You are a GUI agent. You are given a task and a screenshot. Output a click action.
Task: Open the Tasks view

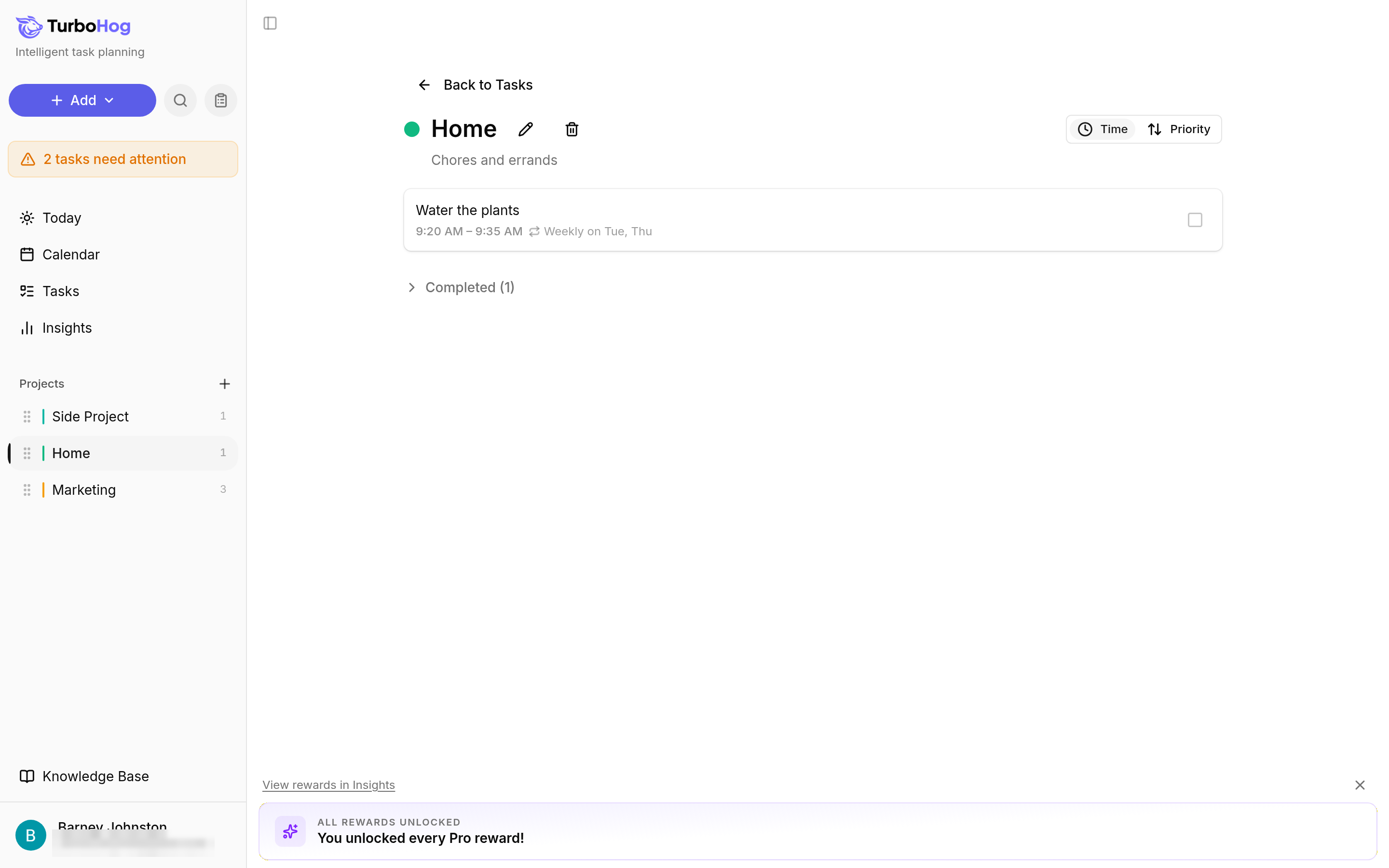coord(123,292)
